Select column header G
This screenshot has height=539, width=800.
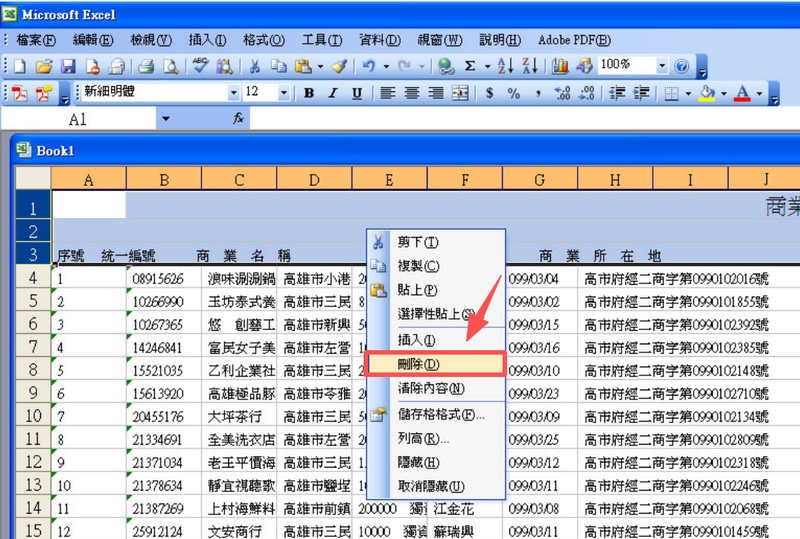[x=540, y=180]
